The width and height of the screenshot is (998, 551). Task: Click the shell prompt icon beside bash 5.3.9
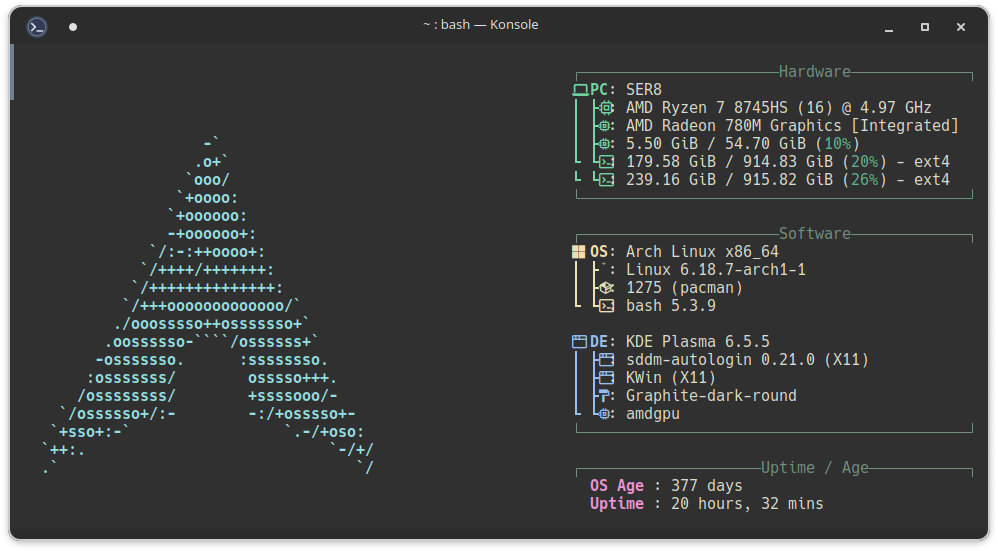coord(605,306)
